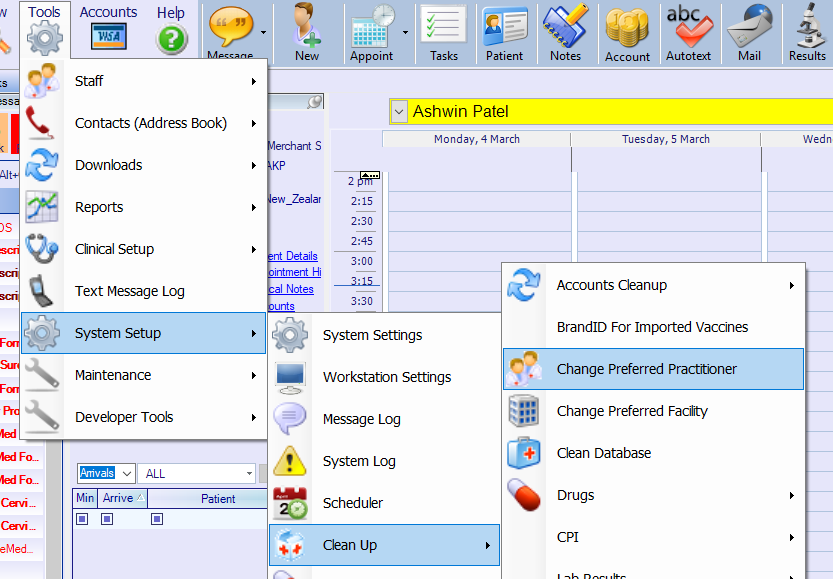
Task: Open the Appoint button dropdown arrow
Action: pyautogui.click(x=405, y=32)
